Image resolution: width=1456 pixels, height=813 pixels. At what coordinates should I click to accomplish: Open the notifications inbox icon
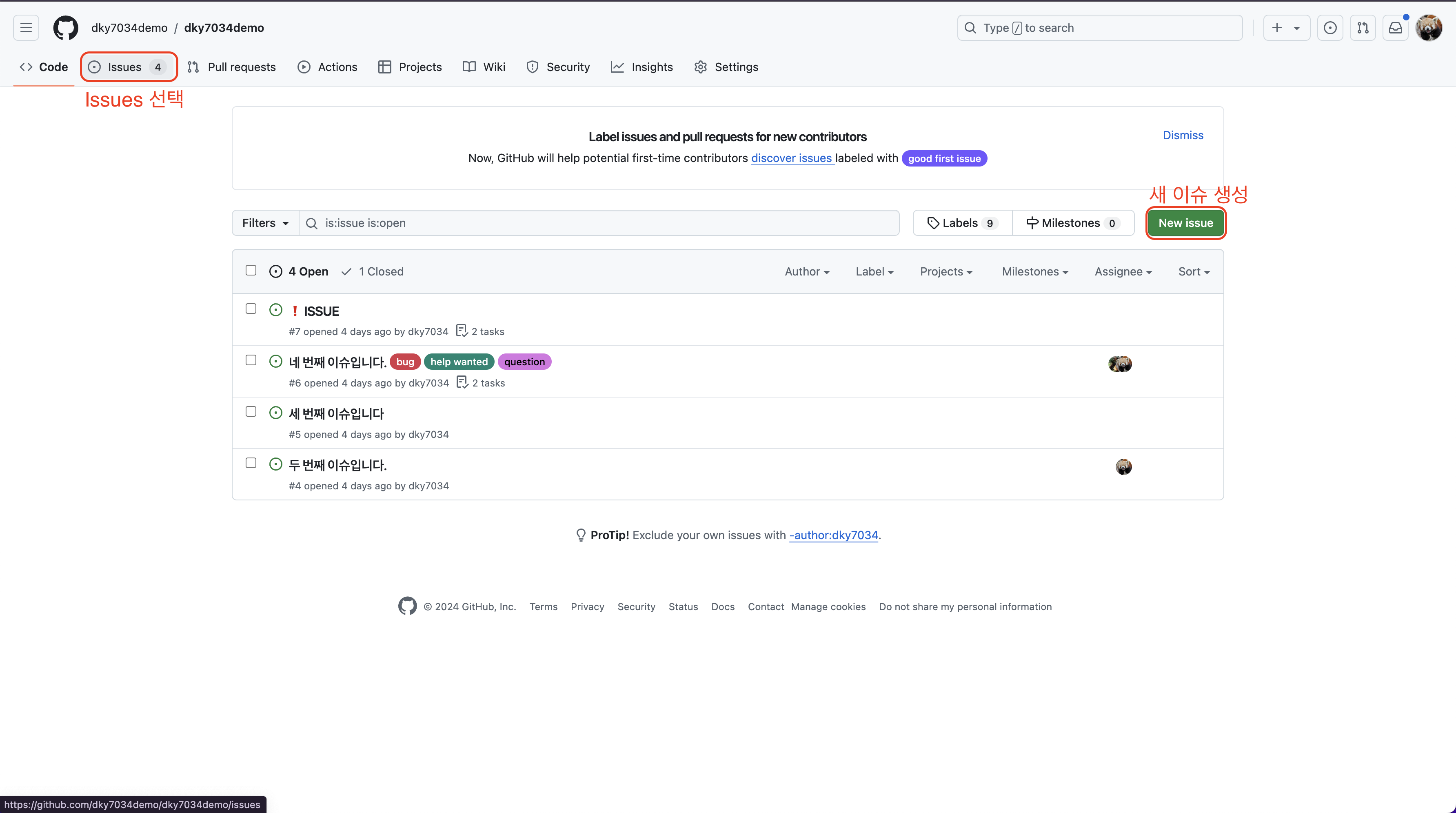click(x=1395, y=28)
